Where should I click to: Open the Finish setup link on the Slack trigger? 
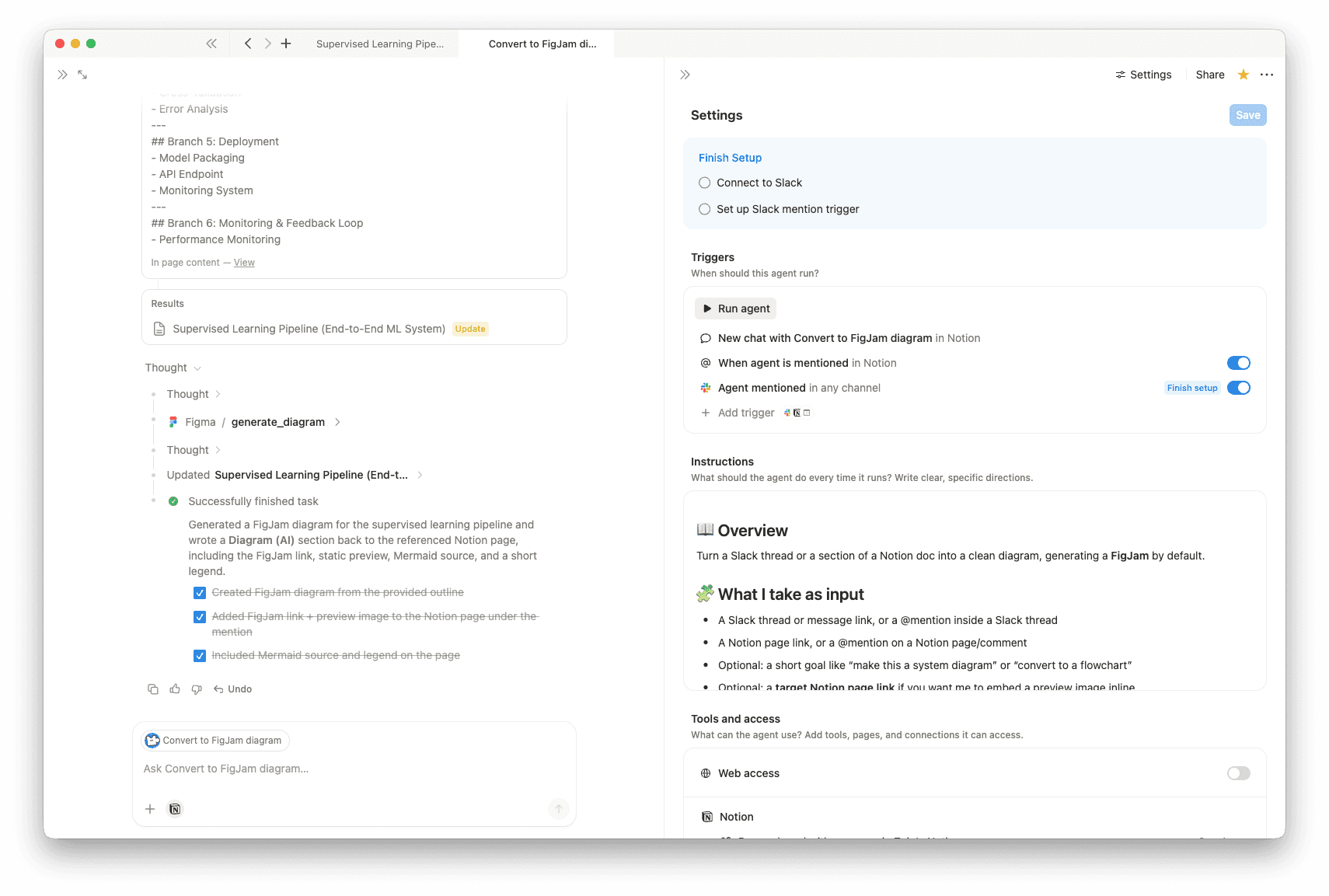1191,388
